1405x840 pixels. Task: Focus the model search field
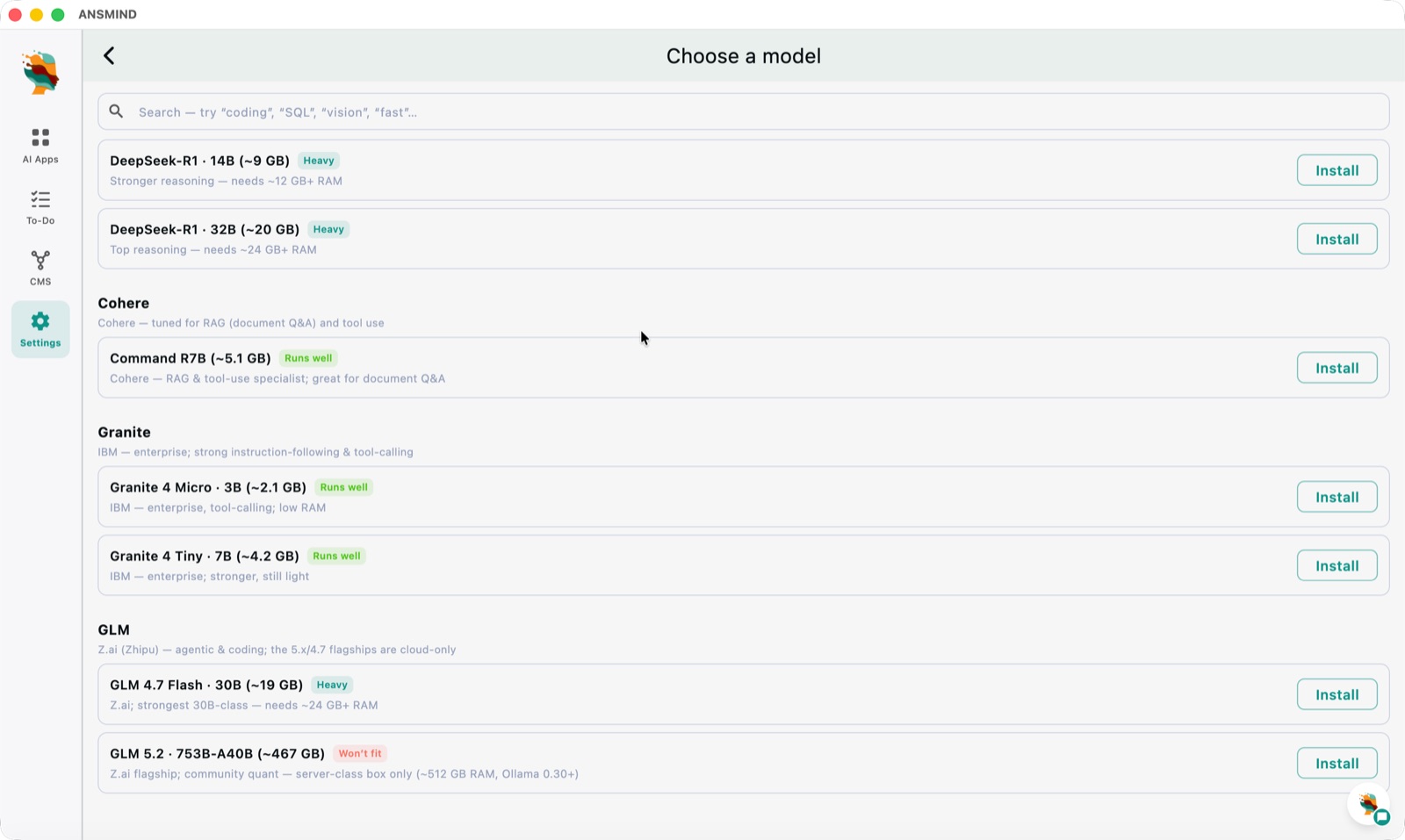(743, 111)
